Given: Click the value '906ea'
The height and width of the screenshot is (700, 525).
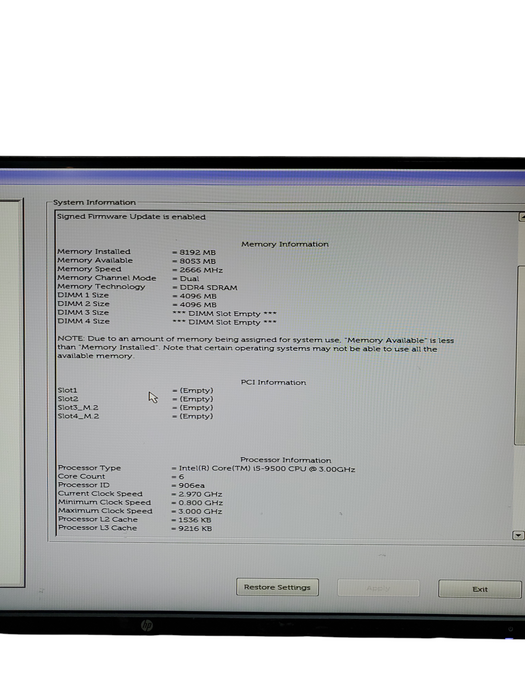Looking at the screenshot, I should click(x=192, y=485).
